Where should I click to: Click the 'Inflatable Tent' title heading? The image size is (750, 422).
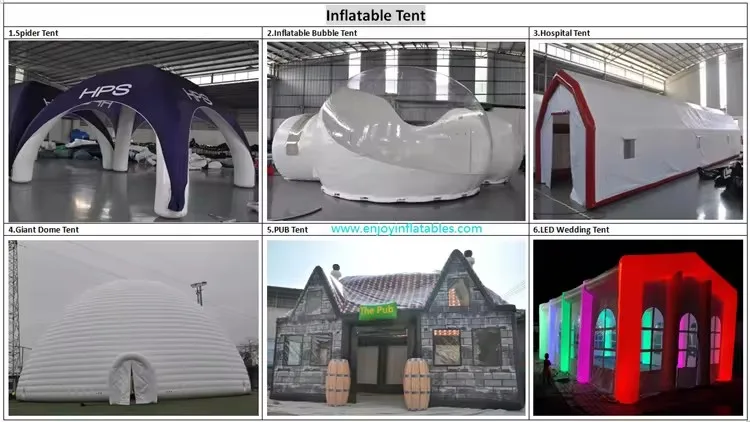(375, 15)
